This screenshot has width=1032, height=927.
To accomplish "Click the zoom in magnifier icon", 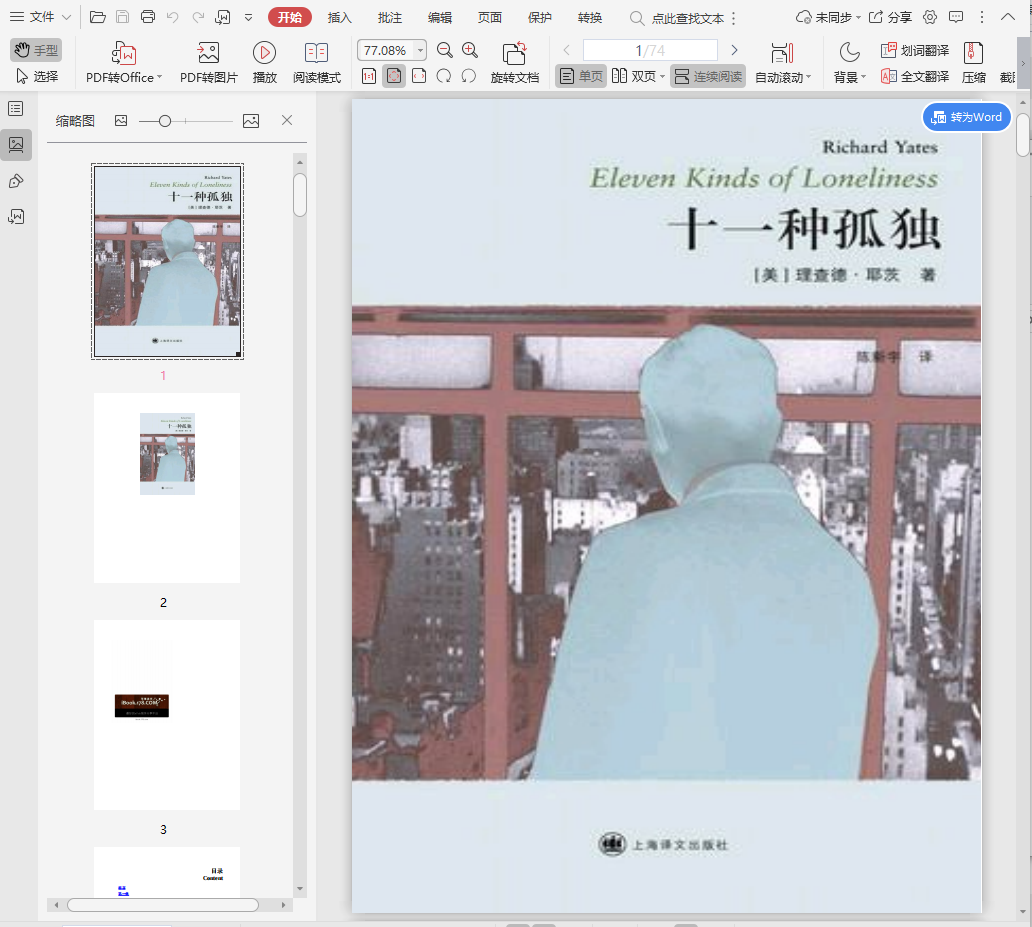I will pos(470,51).
